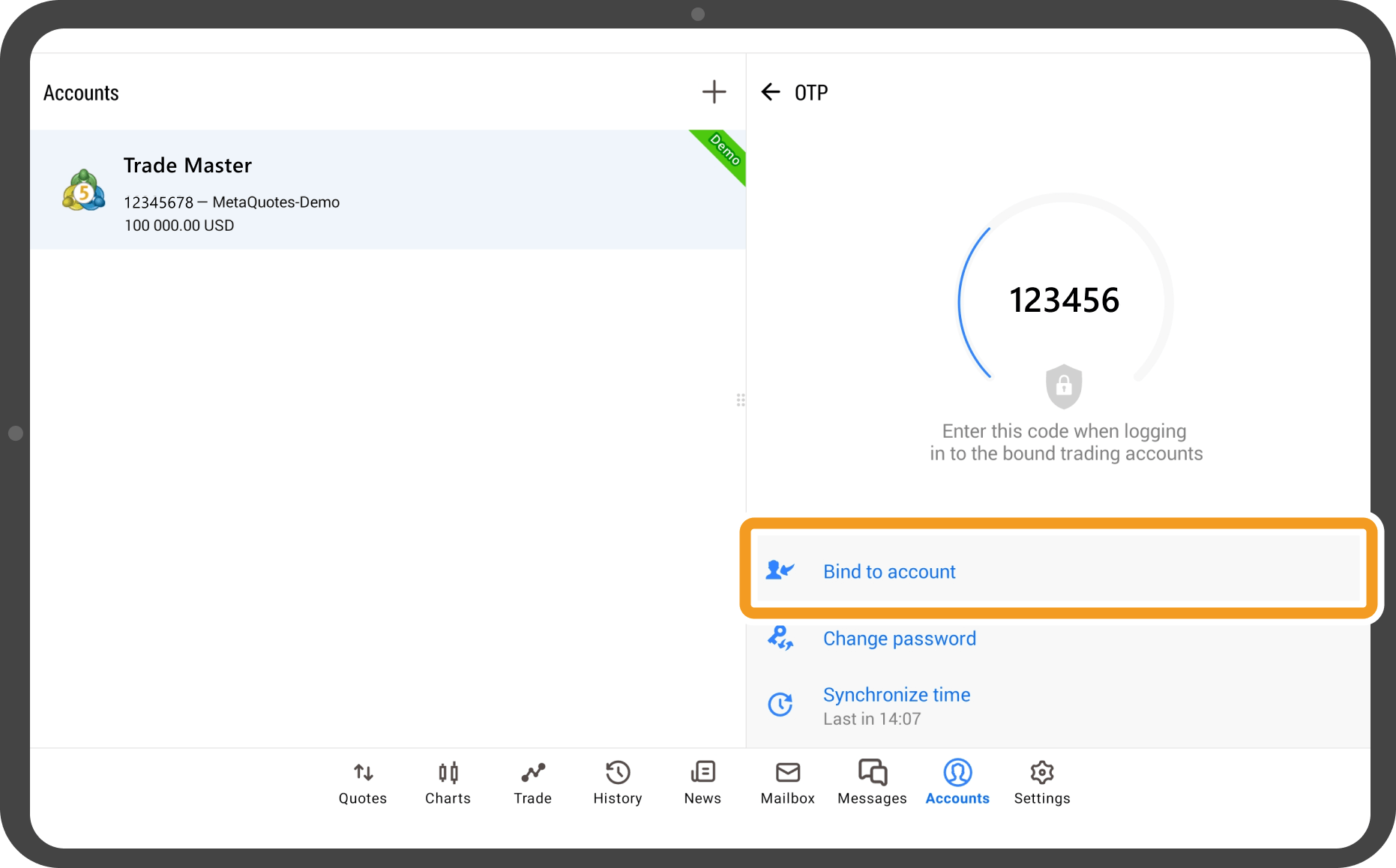The image size is (1396, 868).
Task: Tap the plus icon to add account
Action: 714,92
